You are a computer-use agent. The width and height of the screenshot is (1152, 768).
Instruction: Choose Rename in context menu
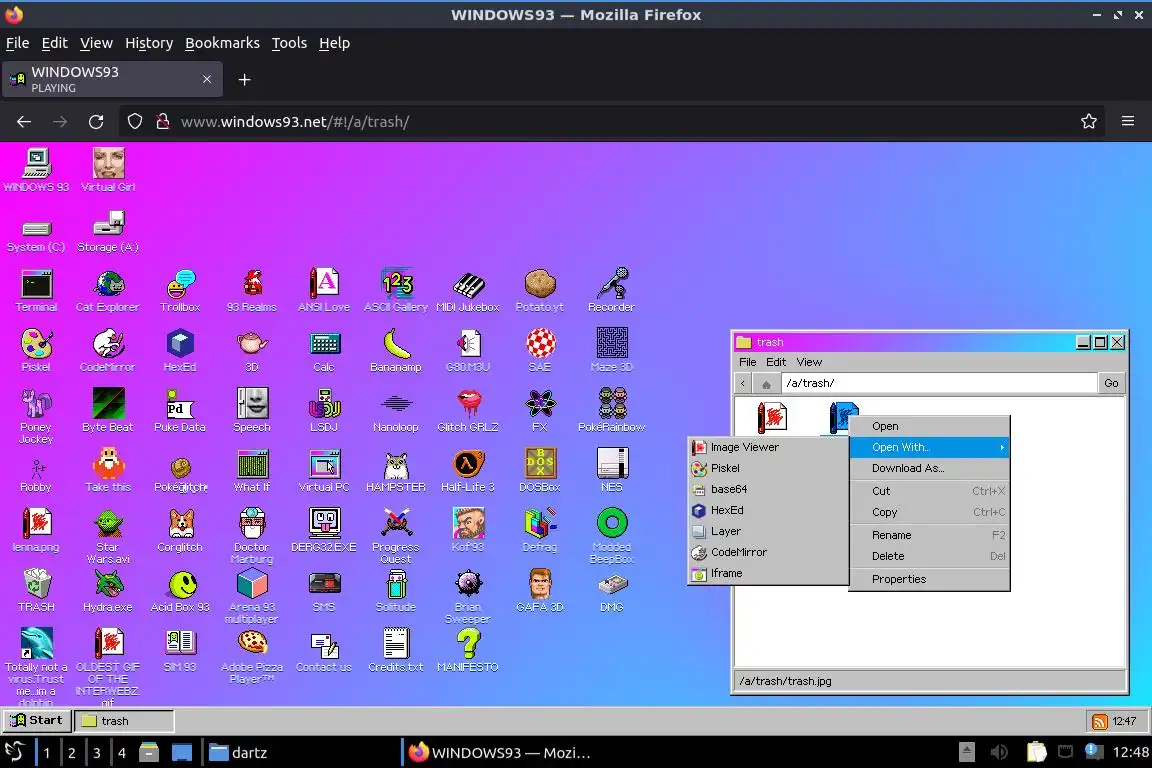[929, 535]
